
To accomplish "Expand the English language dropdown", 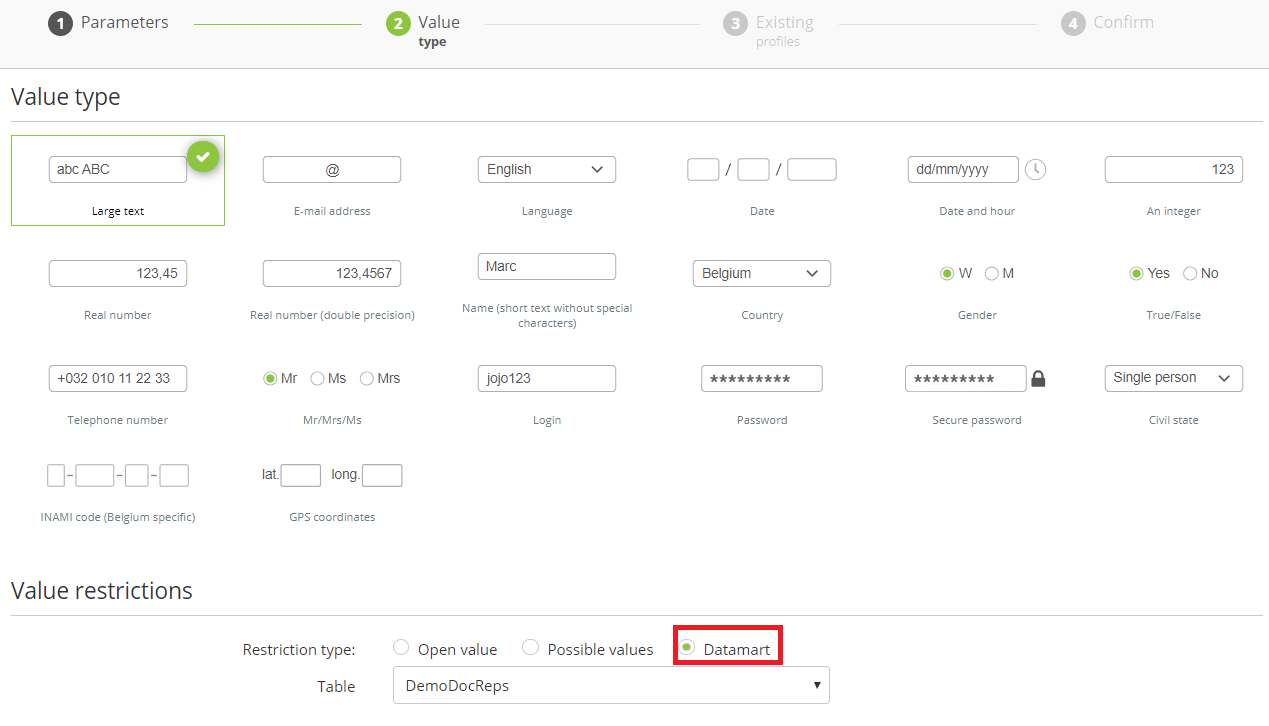I will 546,170.
